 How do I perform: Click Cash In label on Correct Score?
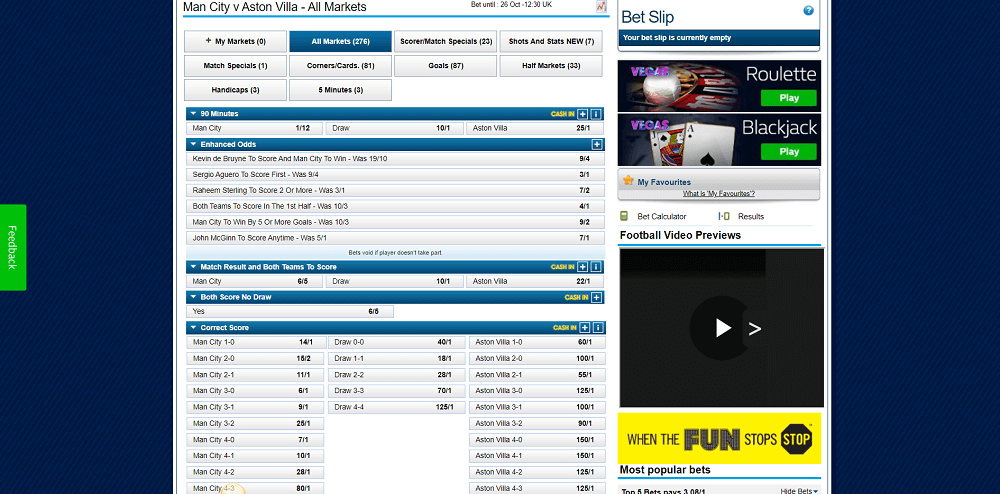[564, 328]
